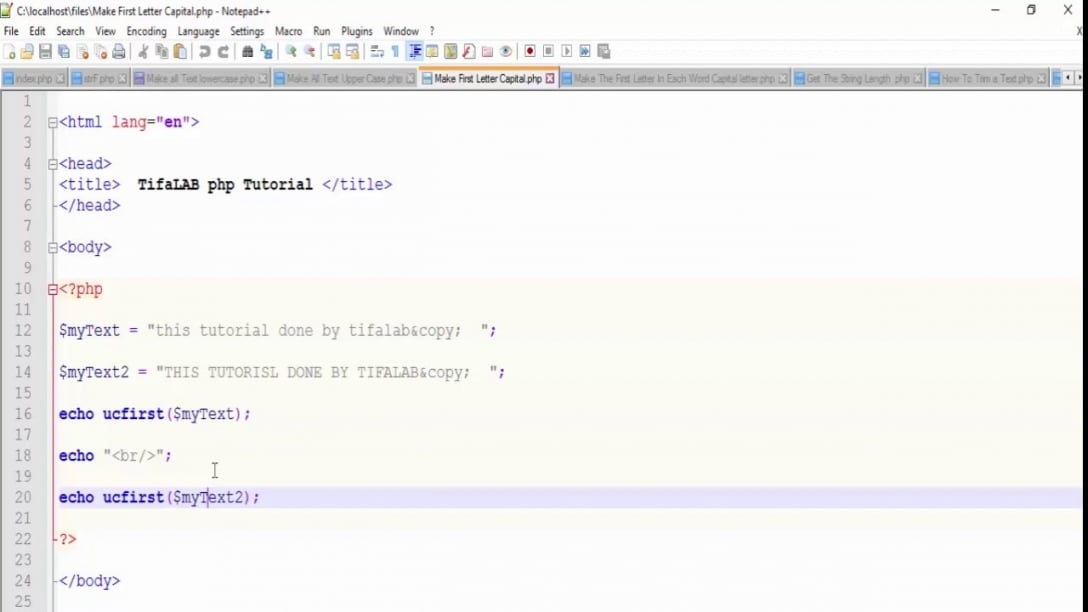Viewport: 1088px width, 612px height.
Task: Restore down the Notepad++ window
Action: point(1031,10)
